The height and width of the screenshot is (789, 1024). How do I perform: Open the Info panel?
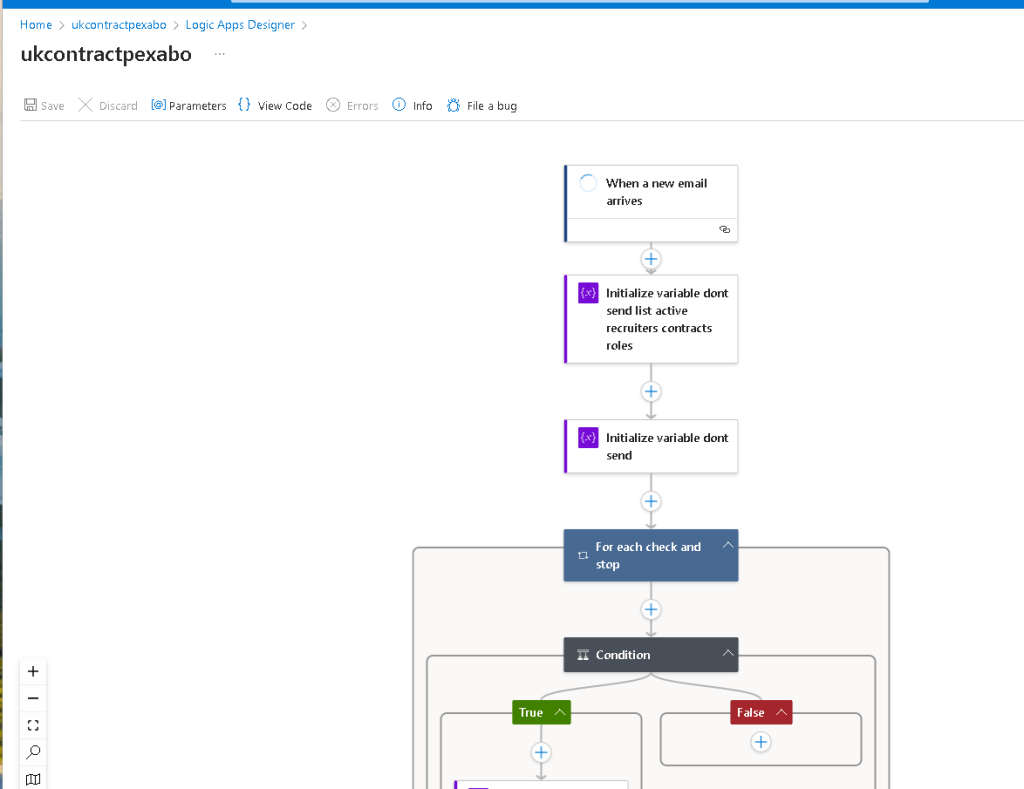point(412,105)
